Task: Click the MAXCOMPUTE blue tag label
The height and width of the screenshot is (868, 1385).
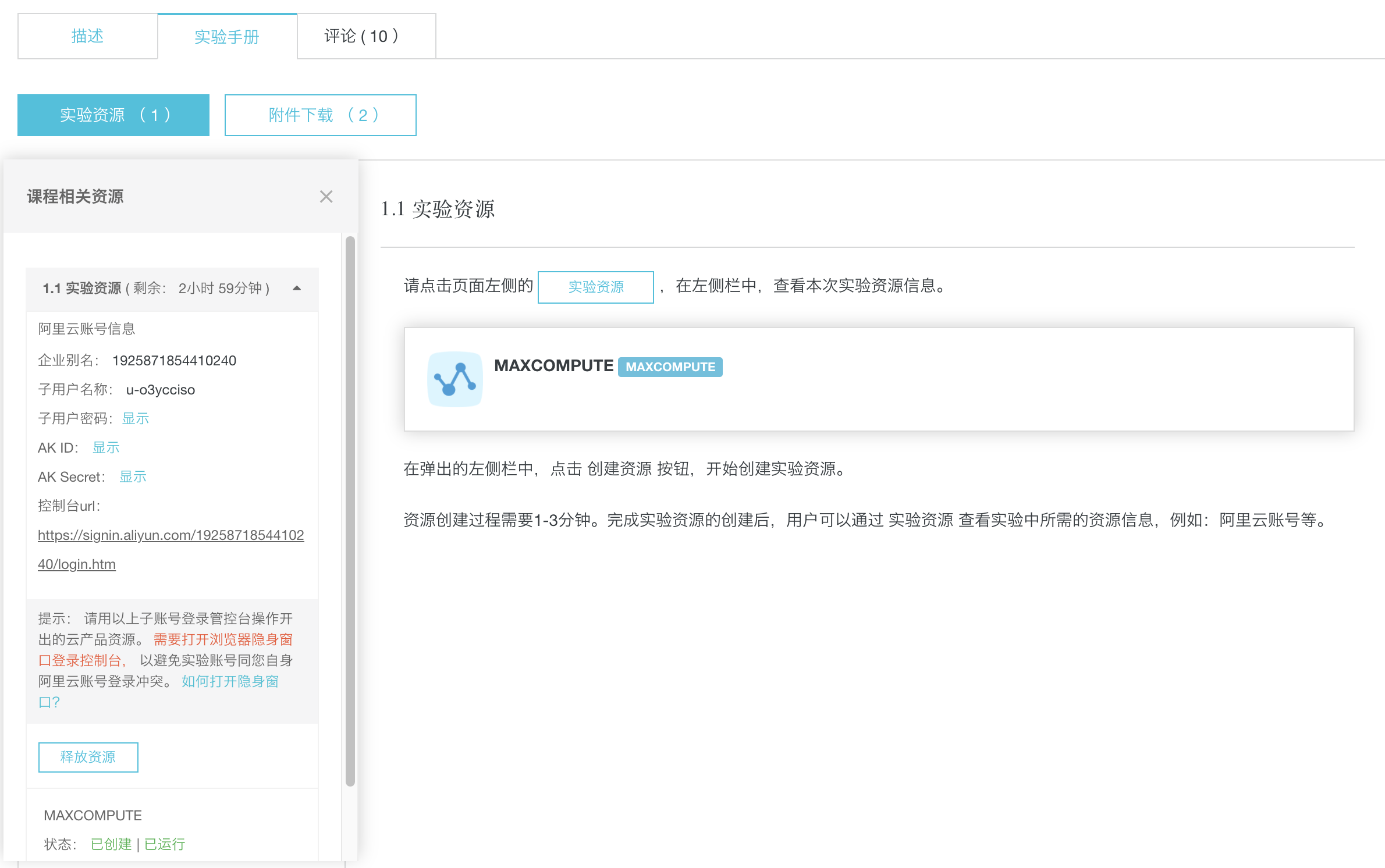Action: pyautogui.click(x=670, y=367)
